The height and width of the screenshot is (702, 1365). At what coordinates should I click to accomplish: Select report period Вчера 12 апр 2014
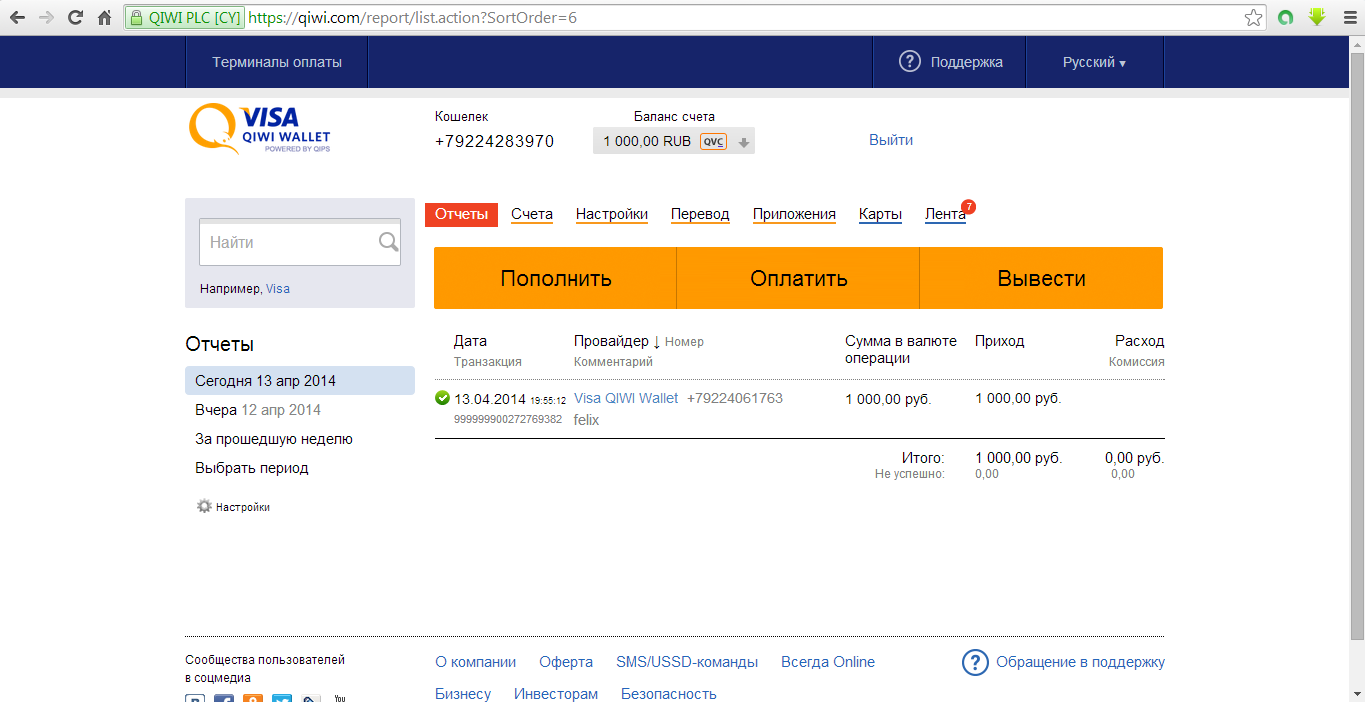point(258,410)
